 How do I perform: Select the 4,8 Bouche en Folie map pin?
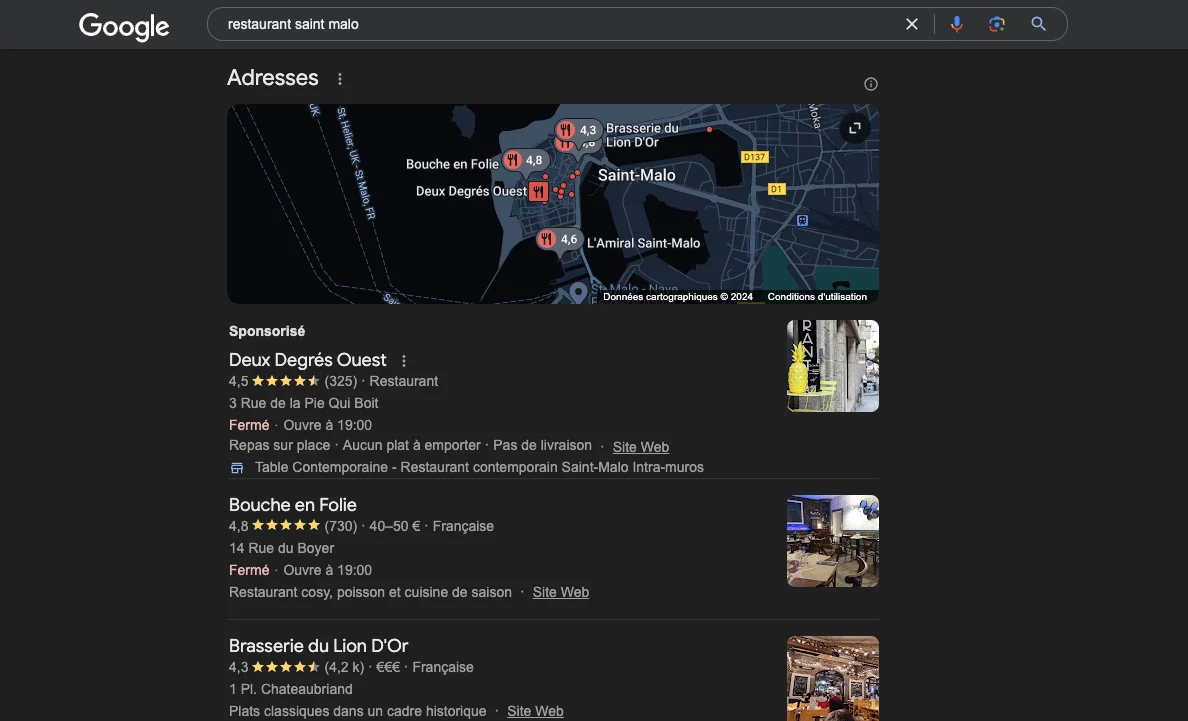pos(525,160)
